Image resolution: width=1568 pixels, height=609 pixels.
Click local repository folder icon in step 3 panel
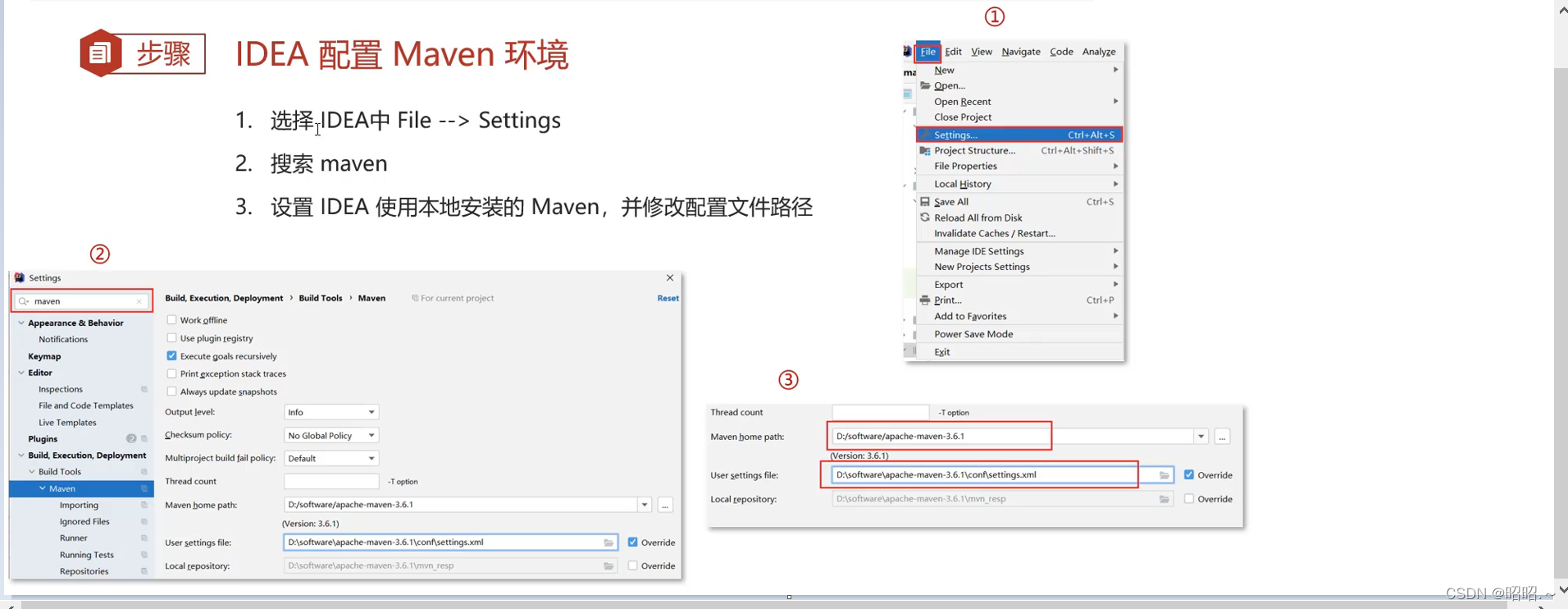(x=1164, y=499)
